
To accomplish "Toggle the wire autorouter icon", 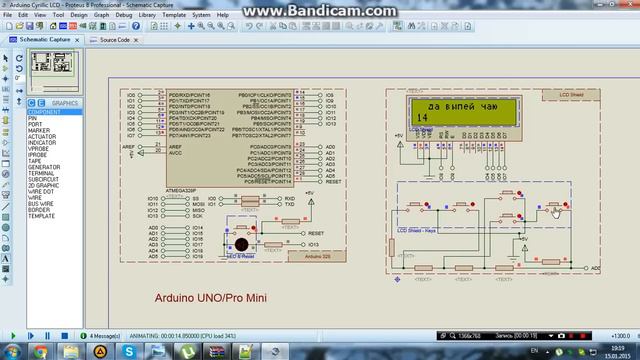I will pyautogui.click(x=398, y=26).
